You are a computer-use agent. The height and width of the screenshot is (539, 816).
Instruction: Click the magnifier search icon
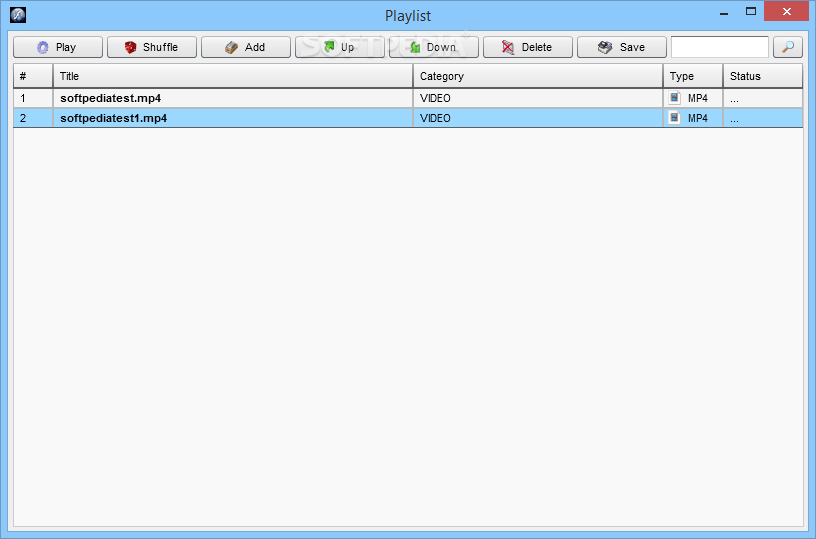[788, 47]
